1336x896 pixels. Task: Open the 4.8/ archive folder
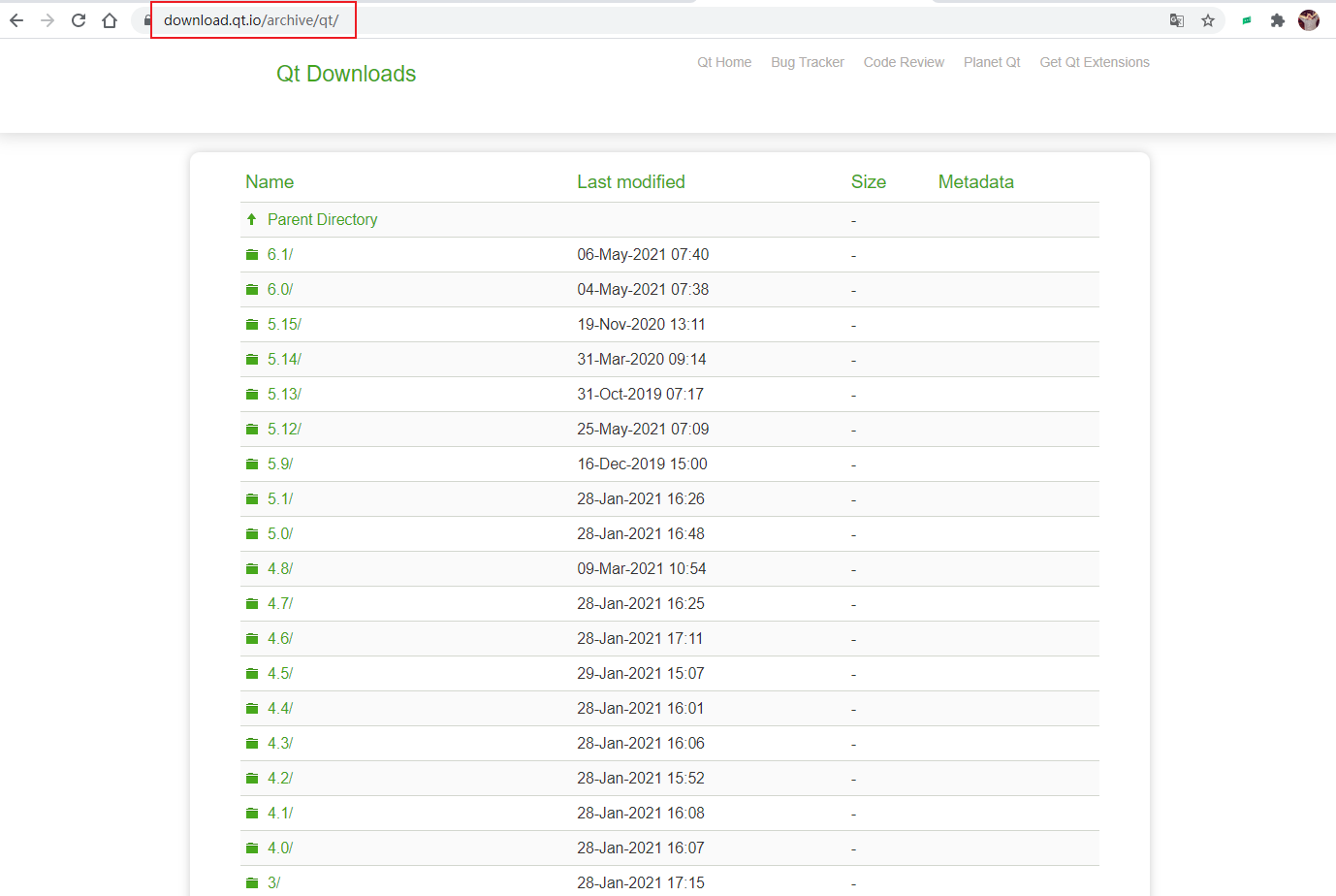pyautogui.click(x=280, y=568)
